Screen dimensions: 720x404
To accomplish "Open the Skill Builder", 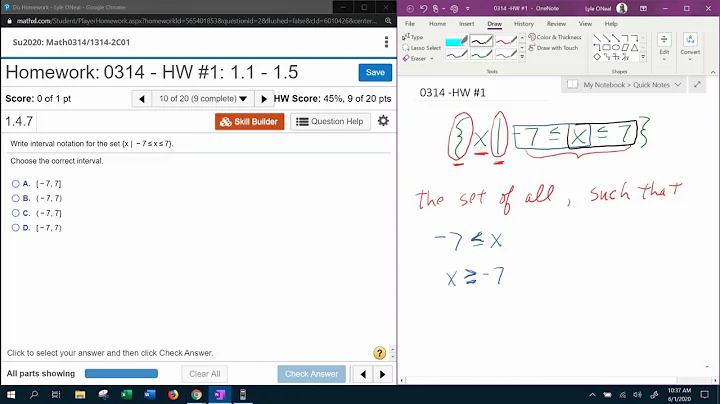I will coord(249,122).
